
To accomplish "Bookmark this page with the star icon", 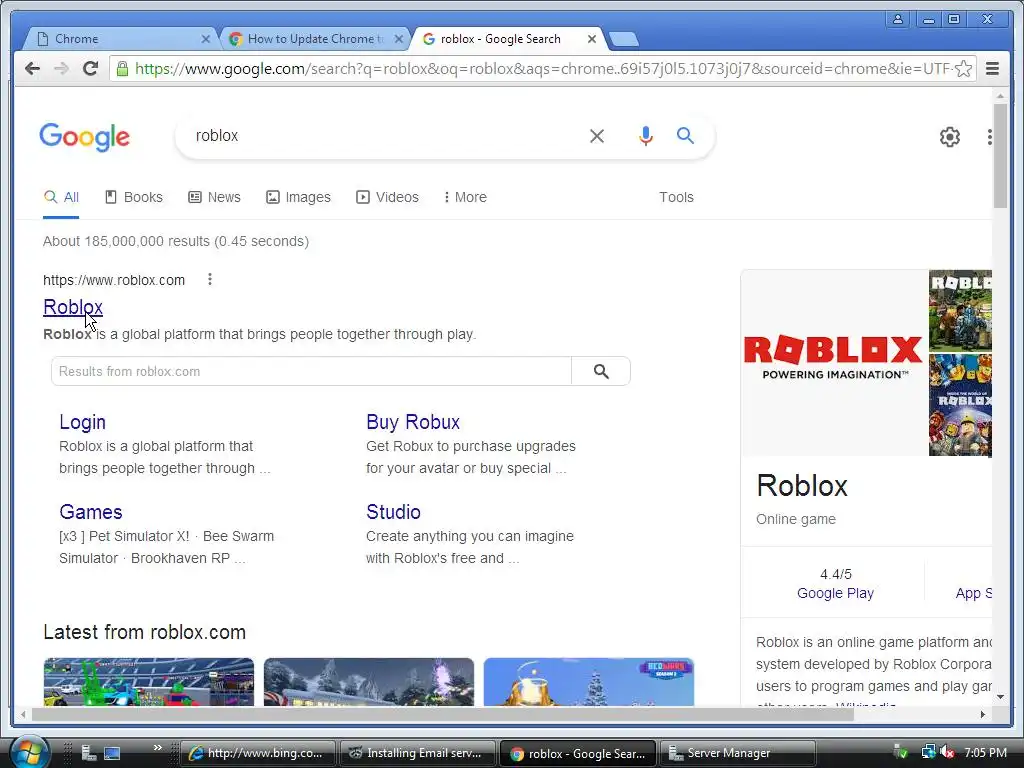I will [963, 69].
